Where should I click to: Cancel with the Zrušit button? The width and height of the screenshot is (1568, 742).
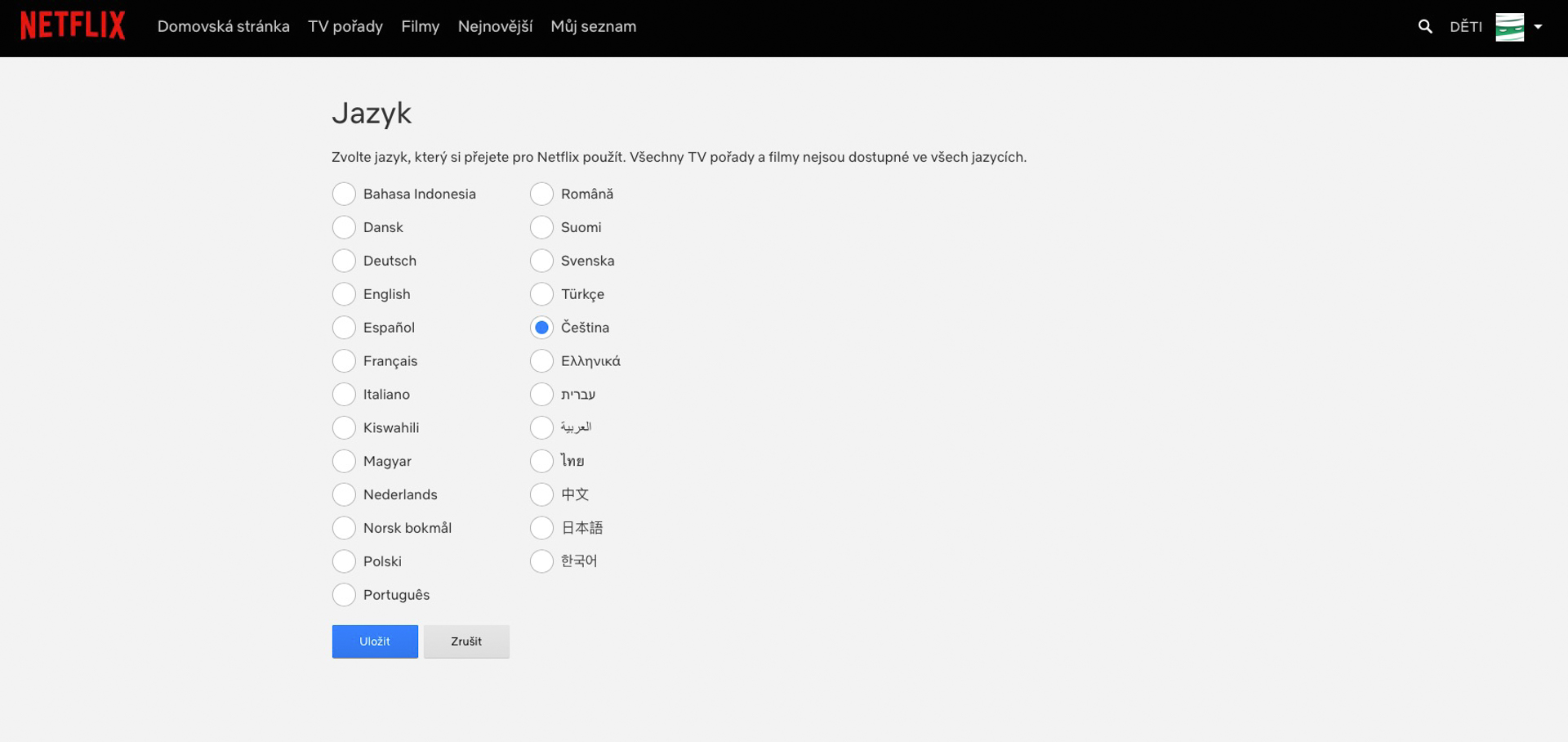(x=466, y=641)
